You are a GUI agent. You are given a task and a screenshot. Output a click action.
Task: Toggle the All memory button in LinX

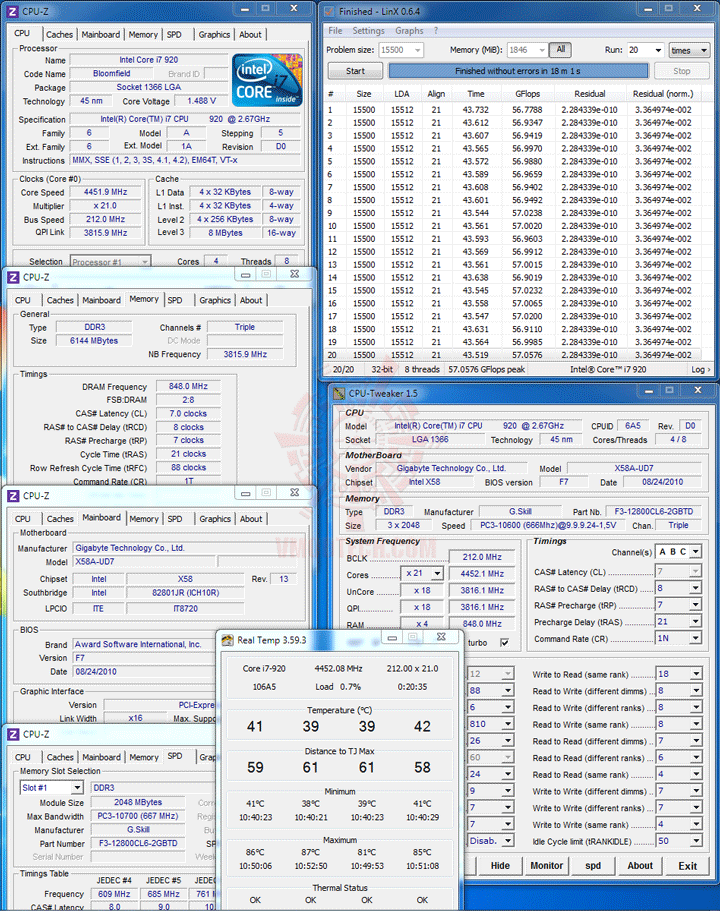click(560, 49)
